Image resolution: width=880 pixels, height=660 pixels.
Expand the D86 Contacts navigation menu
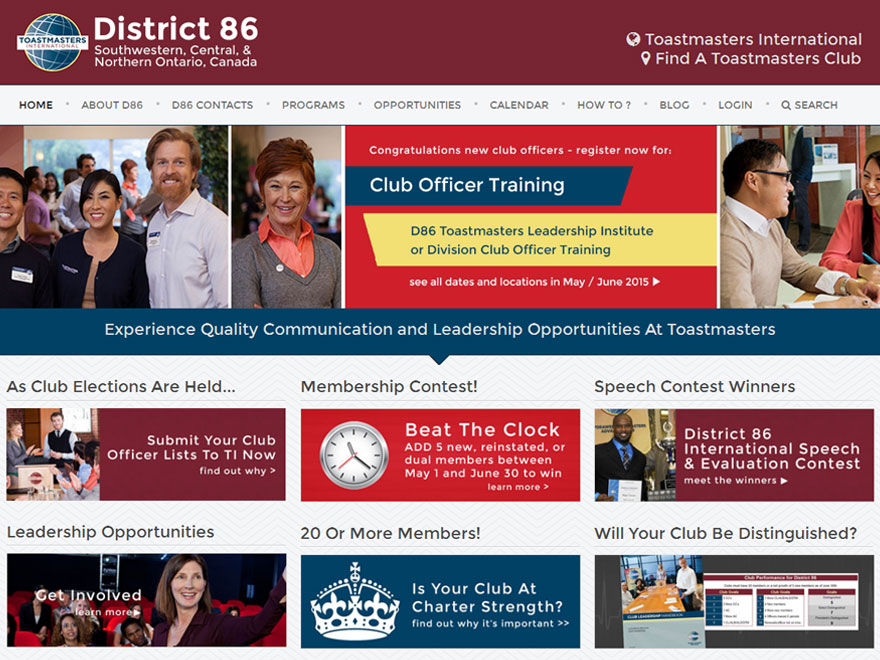[x=212, y=105]
